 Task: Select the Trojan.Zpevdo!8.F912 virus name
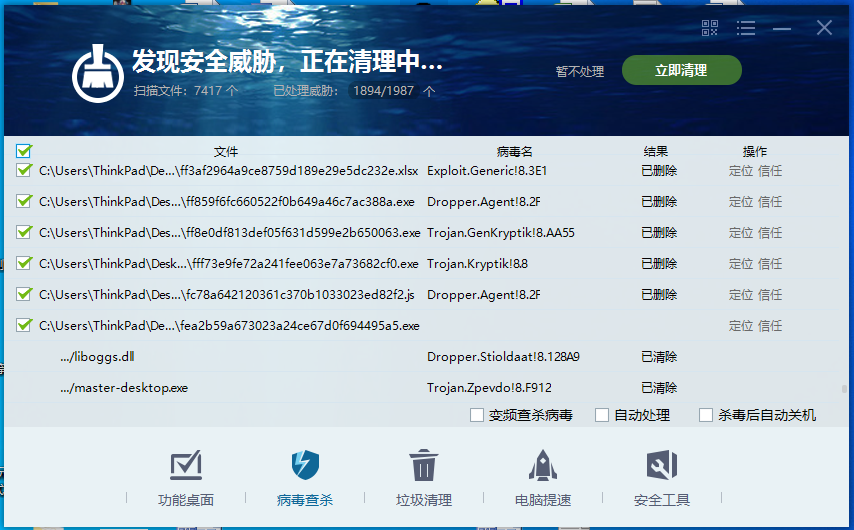tap(489, 388)
